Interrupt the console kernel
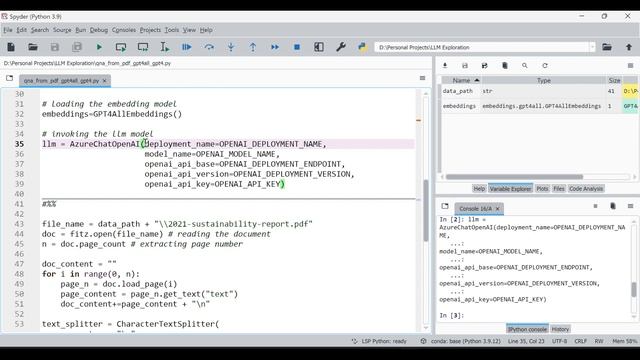Screen dimensions: 640x360 pos(595,206)
